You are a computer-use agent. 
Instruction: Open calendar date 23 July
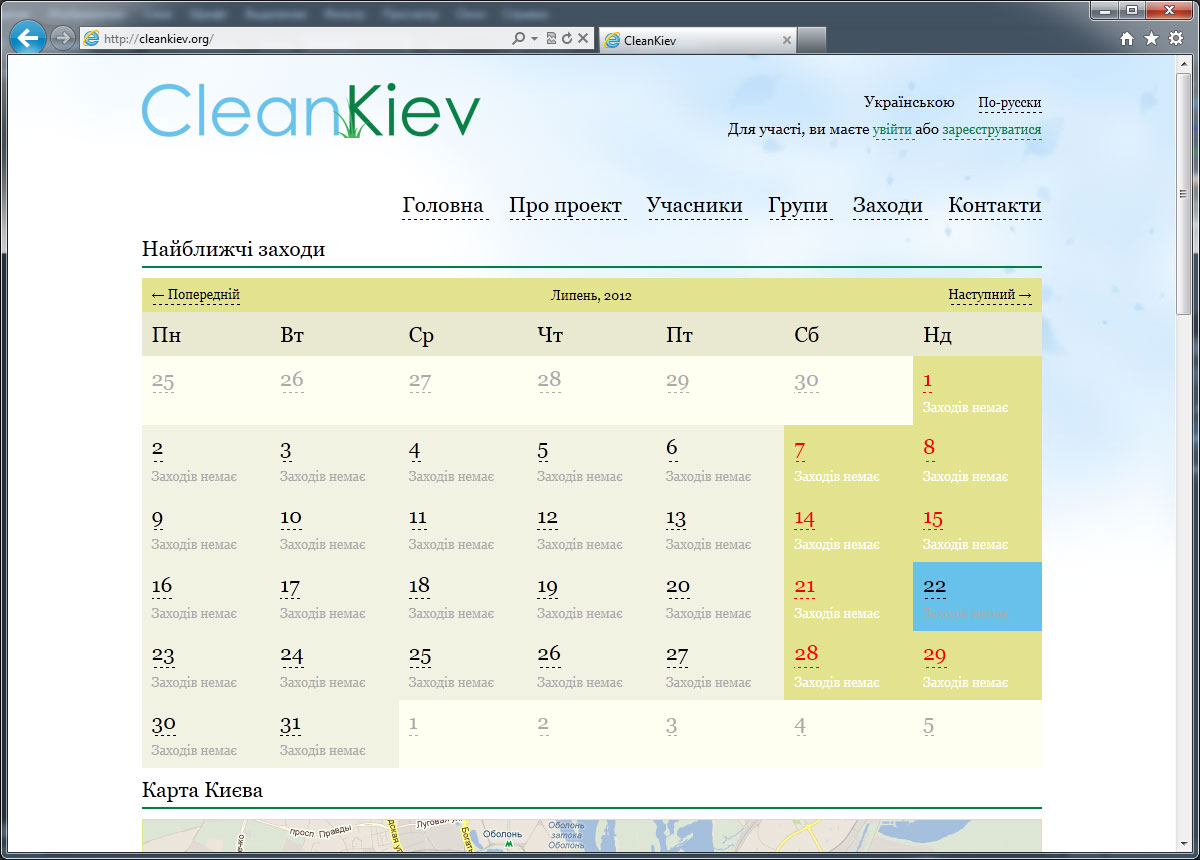click(163, 656)
